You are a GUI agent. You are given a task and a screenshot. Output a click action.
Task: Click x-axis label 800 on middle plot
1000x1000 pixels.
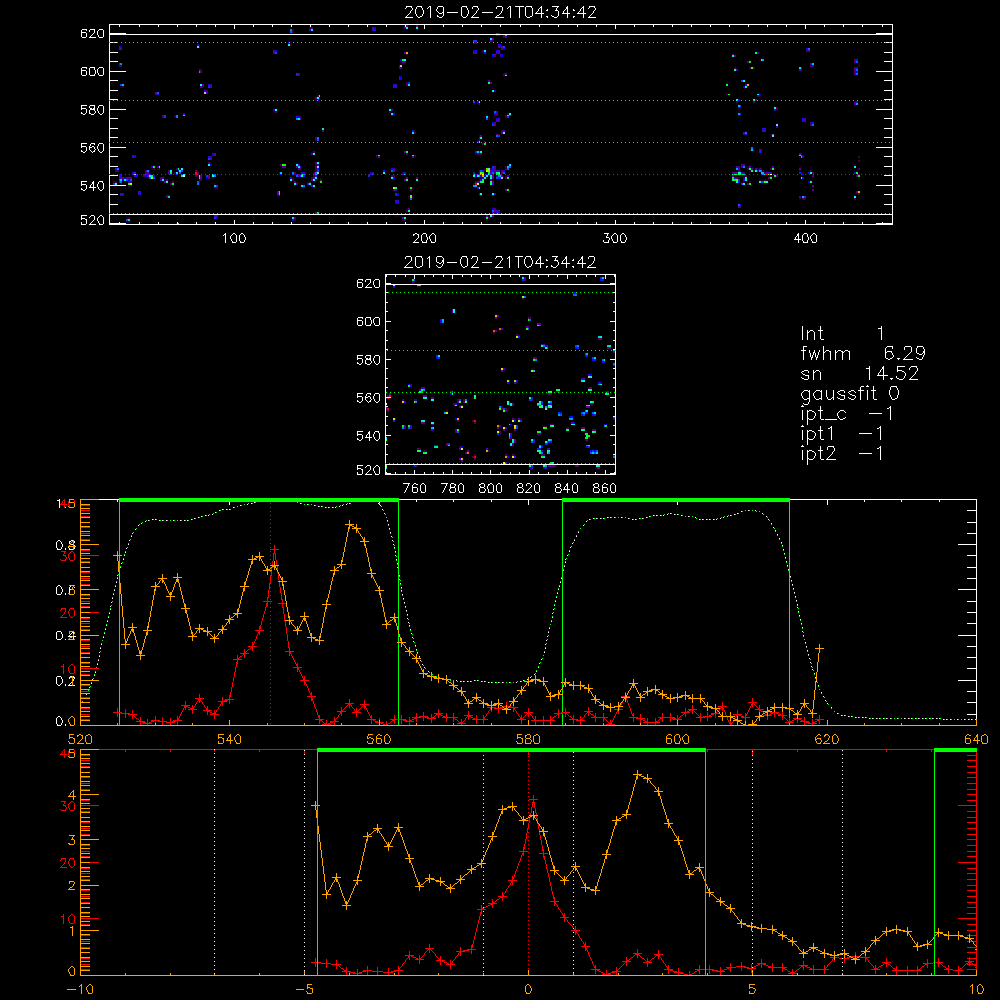point(490,489)
